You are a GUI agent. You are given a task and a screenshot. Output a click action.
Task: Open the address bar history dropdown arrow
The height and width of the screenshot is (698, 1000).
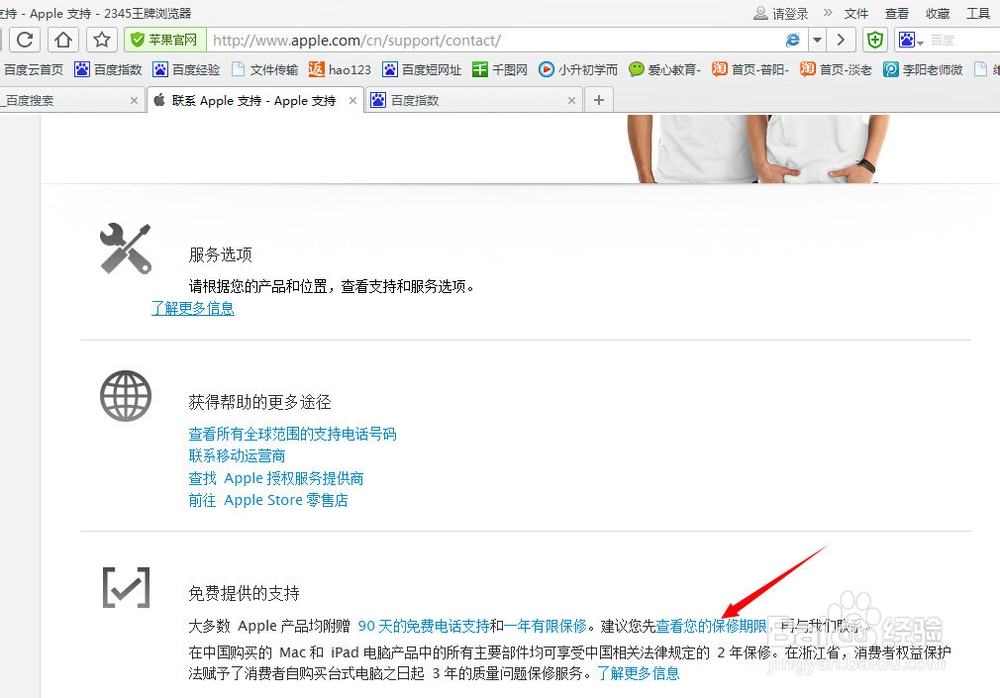[817, 40]
